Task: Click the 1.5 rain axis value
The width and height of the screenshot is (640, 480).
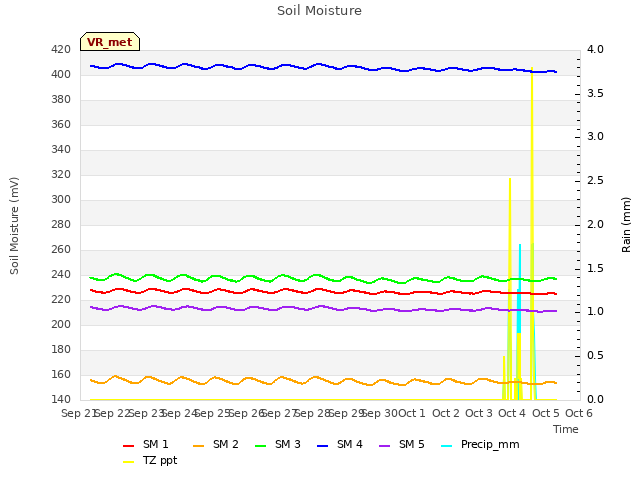Action: pos(595,269)
